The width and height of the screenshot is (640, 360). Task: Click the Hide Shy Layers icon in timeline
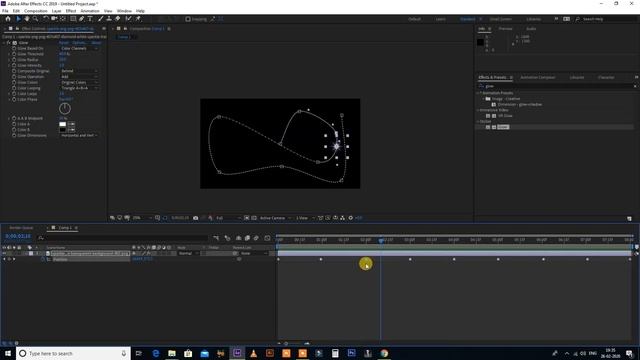238,238
